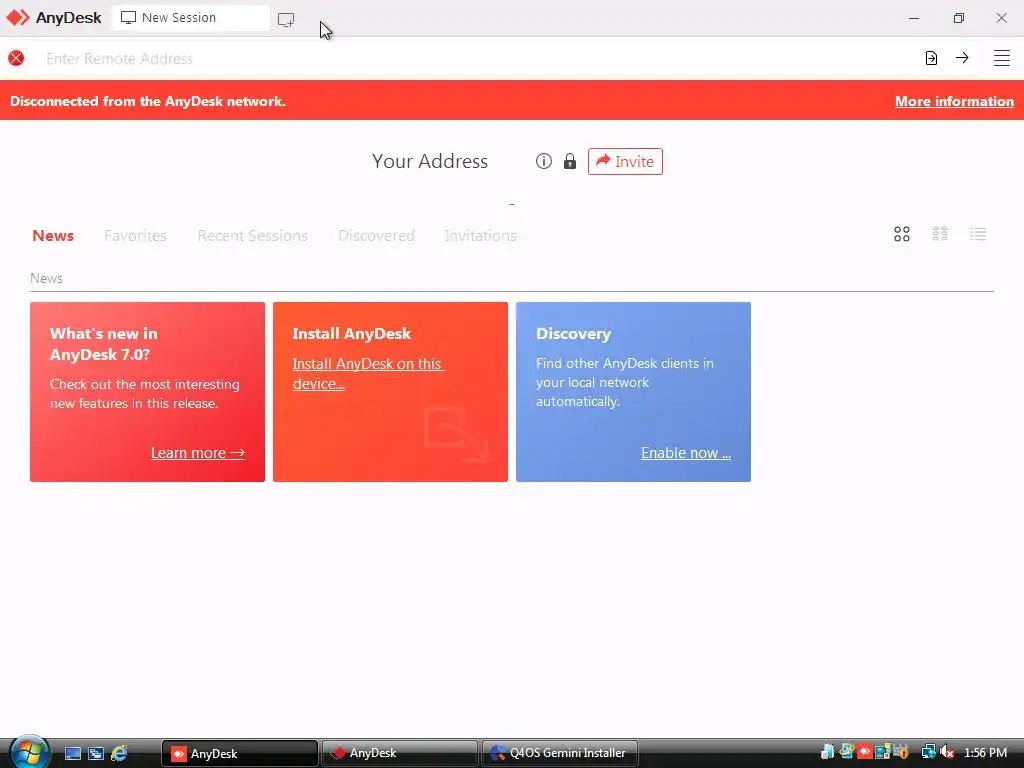Click the red disconnected status icon

16,58
